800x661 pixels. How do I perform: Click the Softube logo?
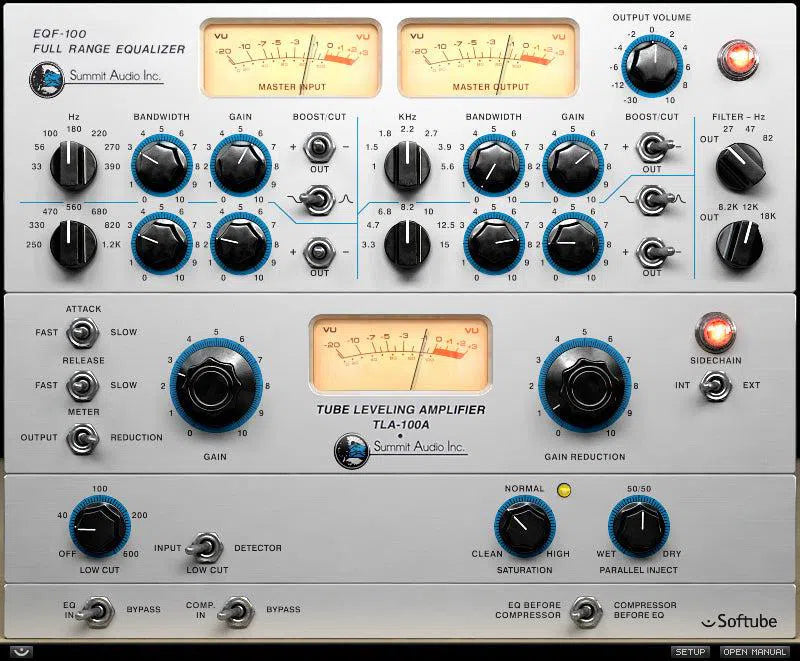click(741, 621)
